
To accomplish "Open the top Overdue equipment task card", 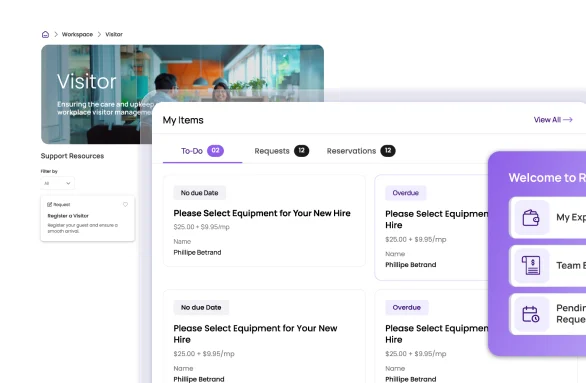I will click(x=432, y=227).
